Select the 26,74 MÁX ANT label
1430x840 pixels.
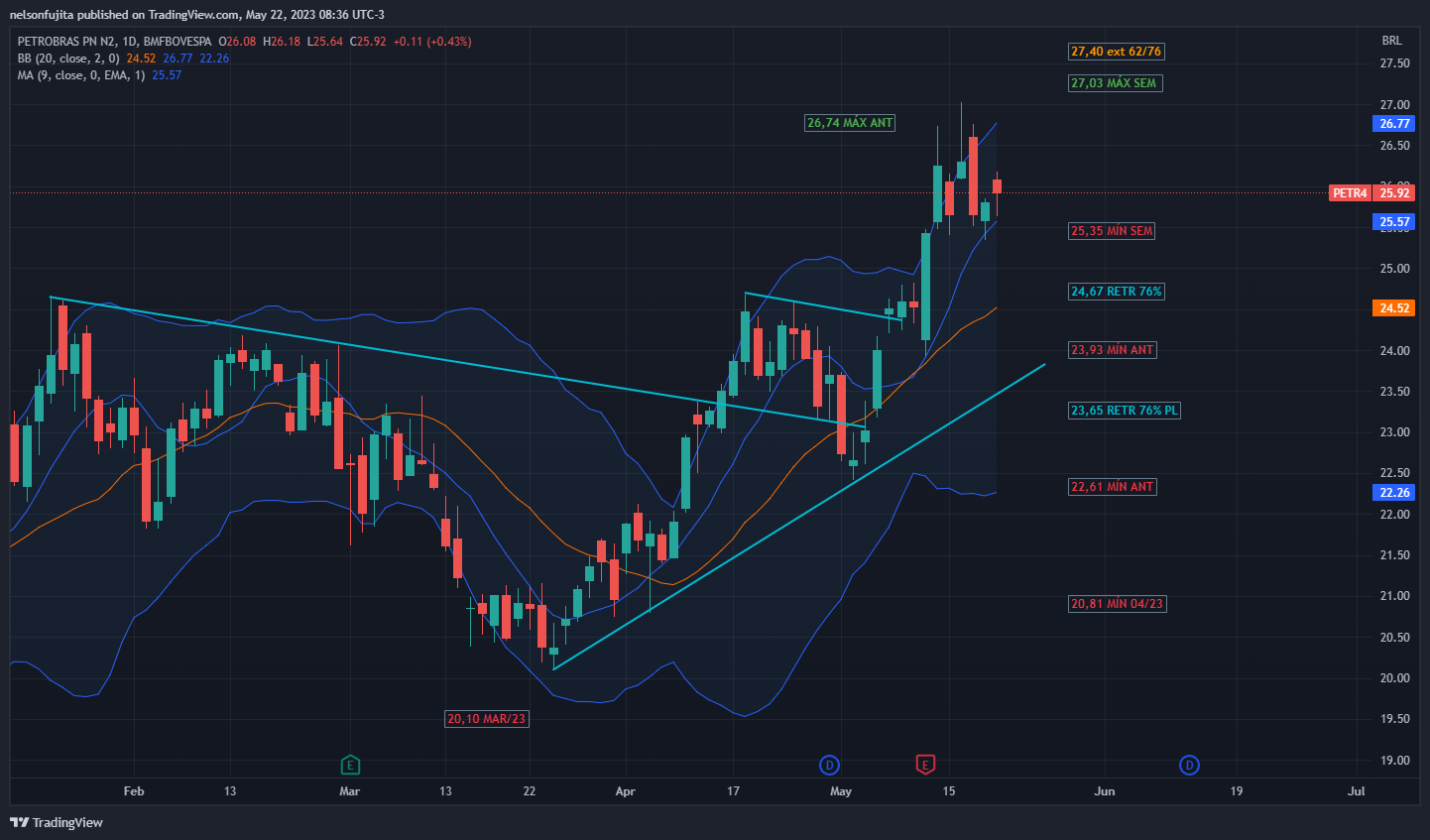(850, 123)
